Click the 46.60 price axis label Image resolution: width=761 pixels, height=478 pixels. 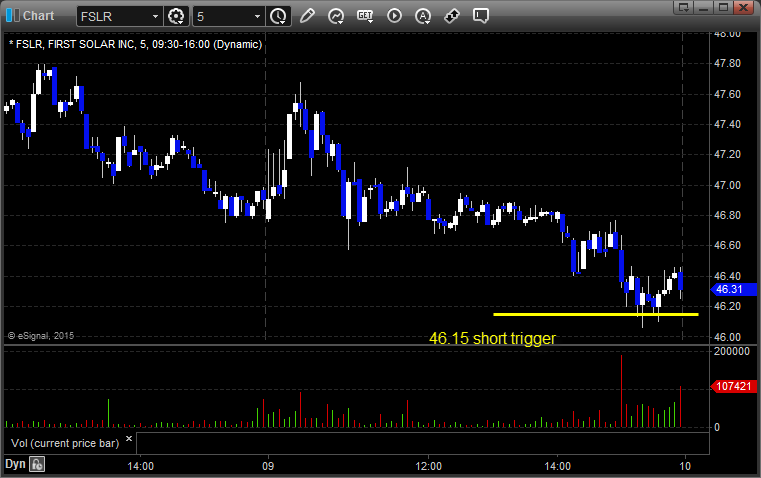(728, 246)
